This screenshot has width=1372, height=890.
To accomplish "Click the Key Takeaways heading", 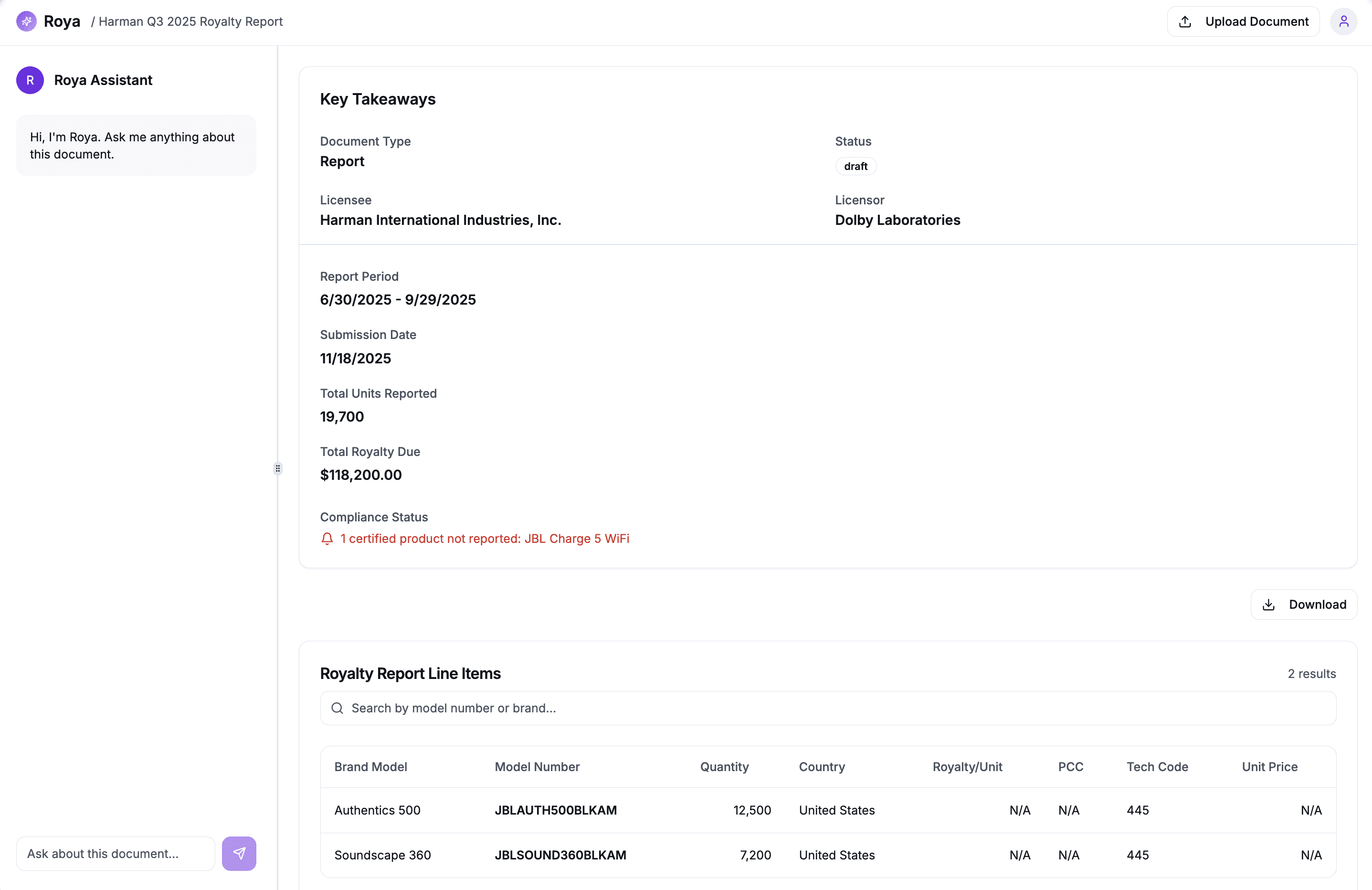I will (378, 99).
